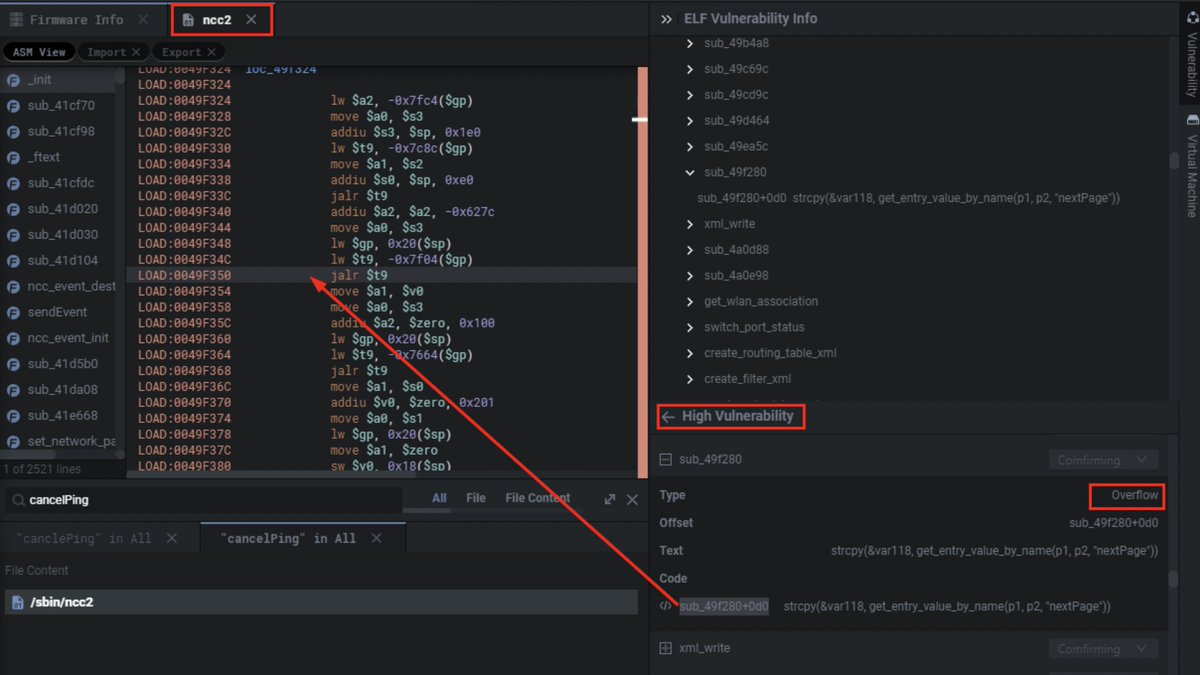Open Confirming dropdown for sub_49f280
The width and height of the screenshot is (1200, 675).
(1103, 460)
